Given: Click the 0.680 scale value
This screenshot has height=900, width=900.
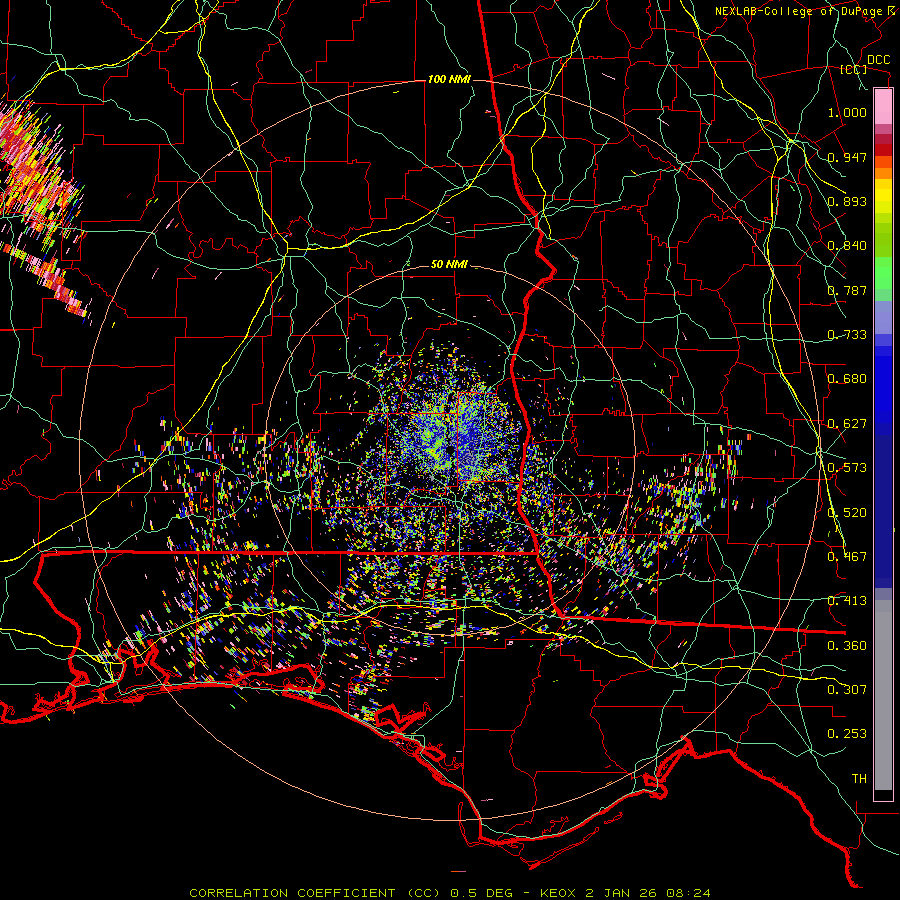Looking at the screenshot, I should [x=847, y=379].
